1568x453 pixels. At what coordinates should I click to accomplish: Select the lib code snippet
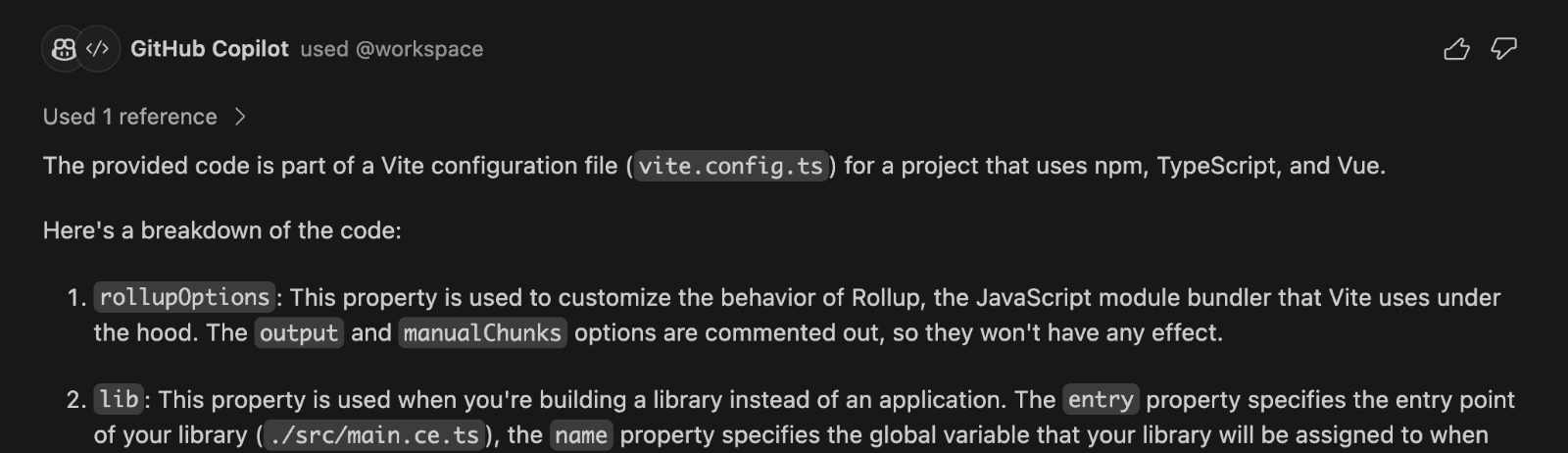point(119,399)
